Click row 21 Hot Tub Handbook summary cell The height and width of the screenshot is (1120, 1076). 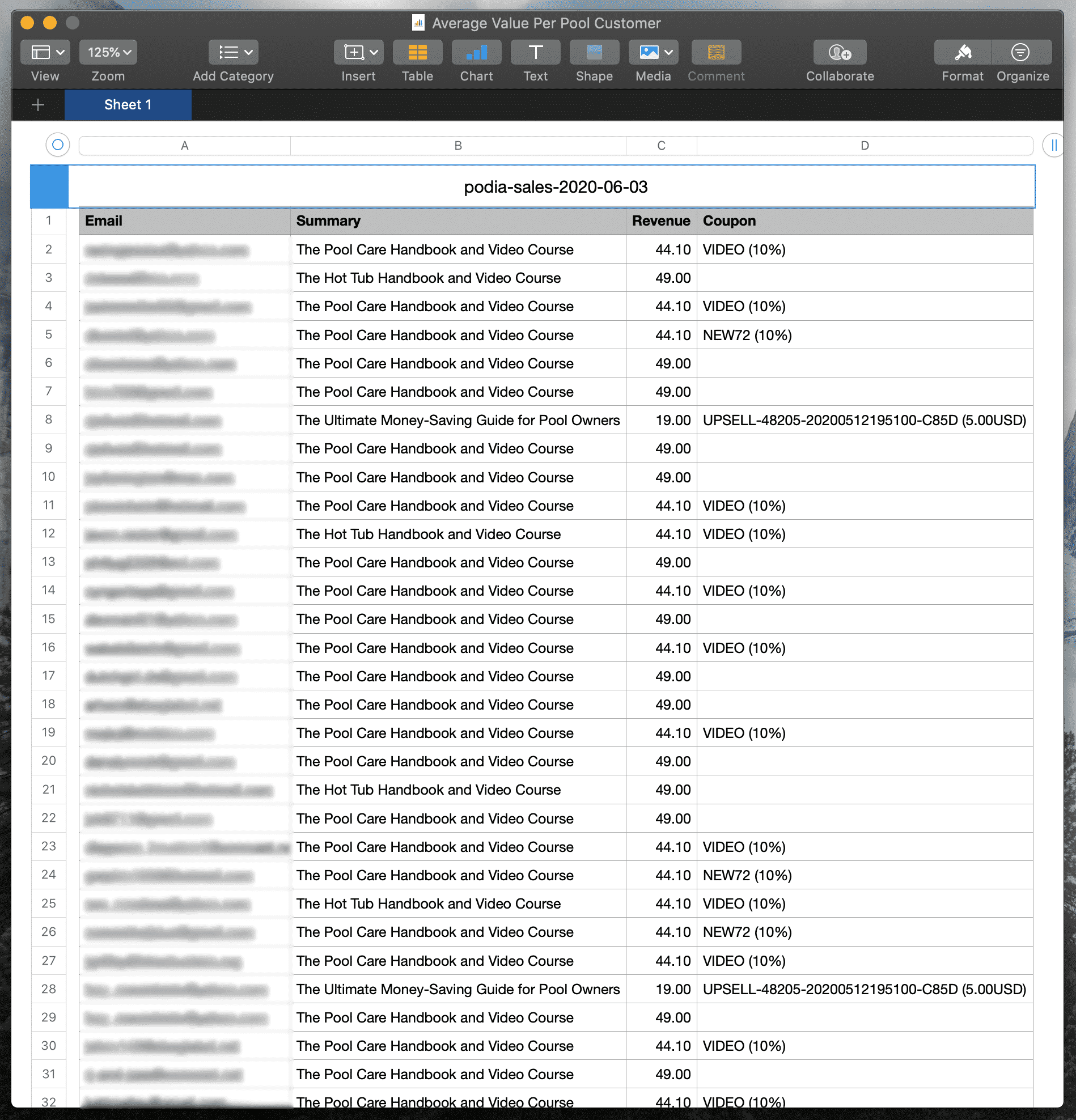pyautogui.click(x=458, y=790)
